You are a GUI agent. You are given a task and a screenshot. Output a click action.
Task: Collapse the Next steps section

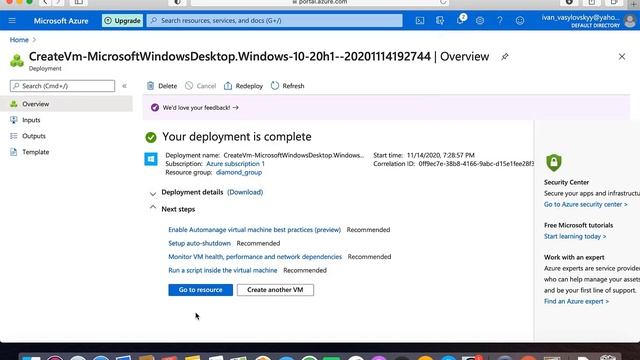click(x=153, y=208)
